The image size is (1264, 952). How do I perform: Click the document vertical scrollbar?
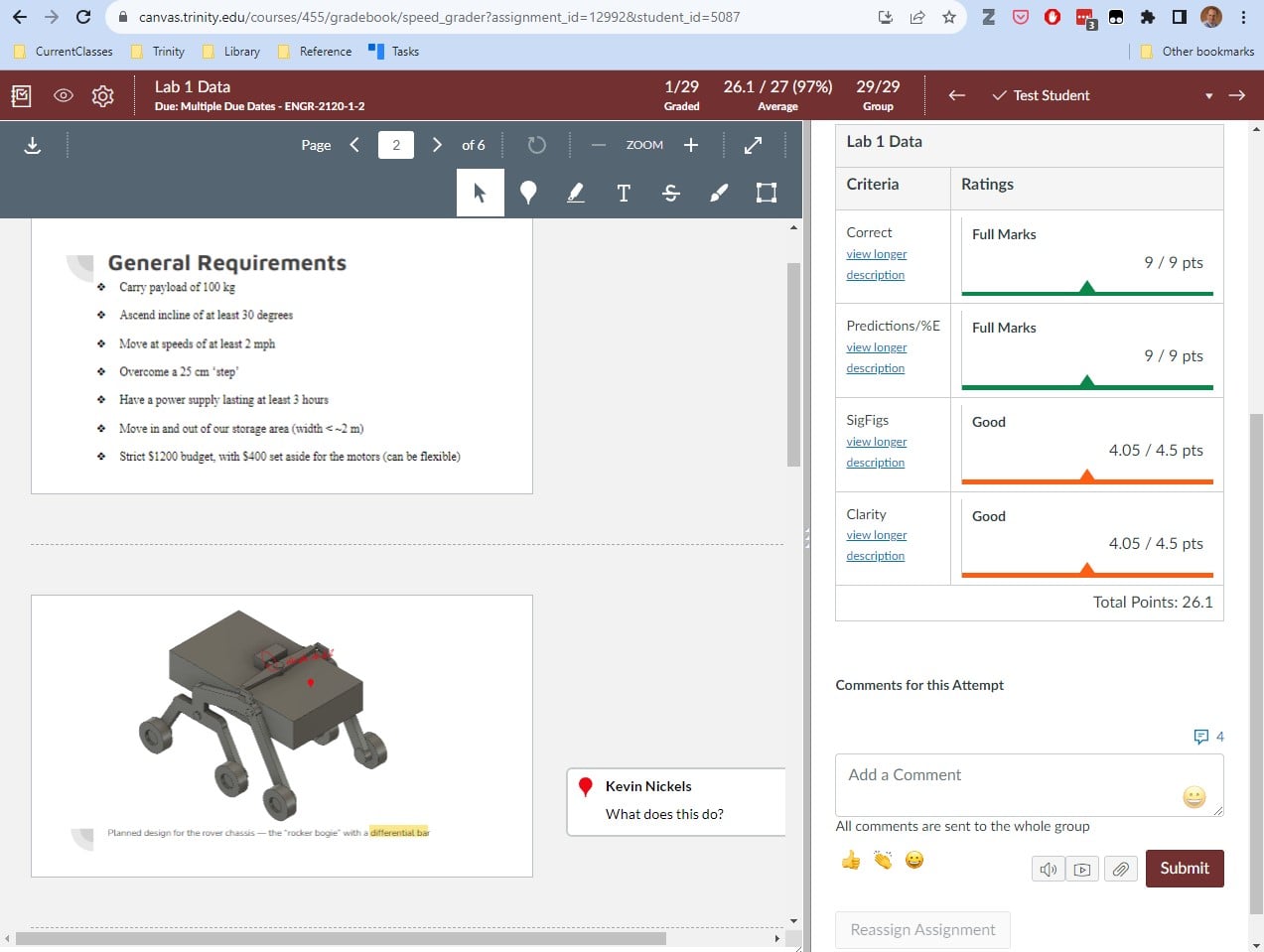(793, 365)
